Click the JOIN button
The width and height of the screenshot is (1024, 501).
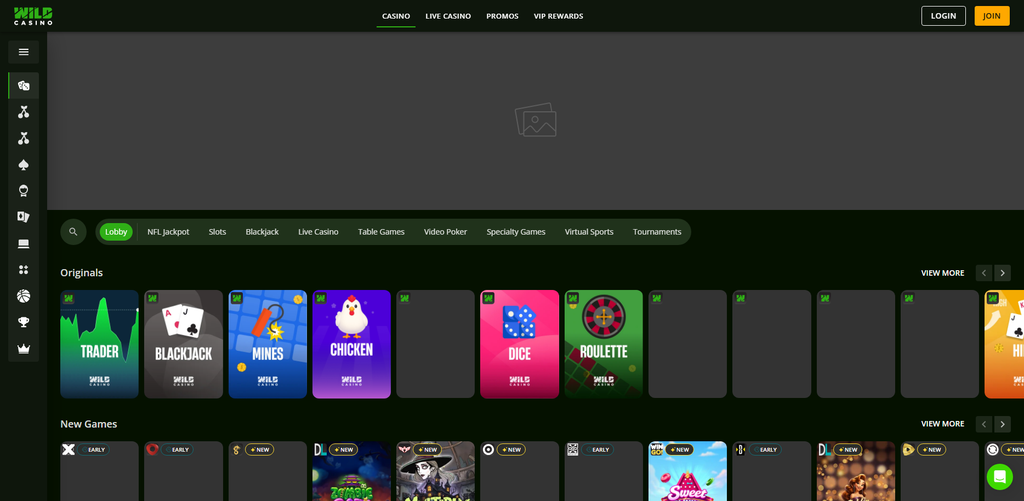coord(991,16)
